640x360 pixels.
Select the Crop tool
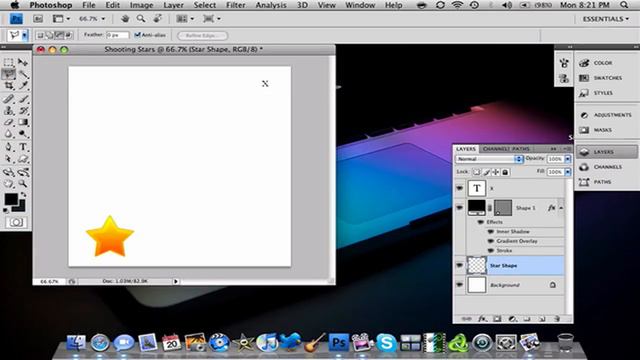(8, 86)
